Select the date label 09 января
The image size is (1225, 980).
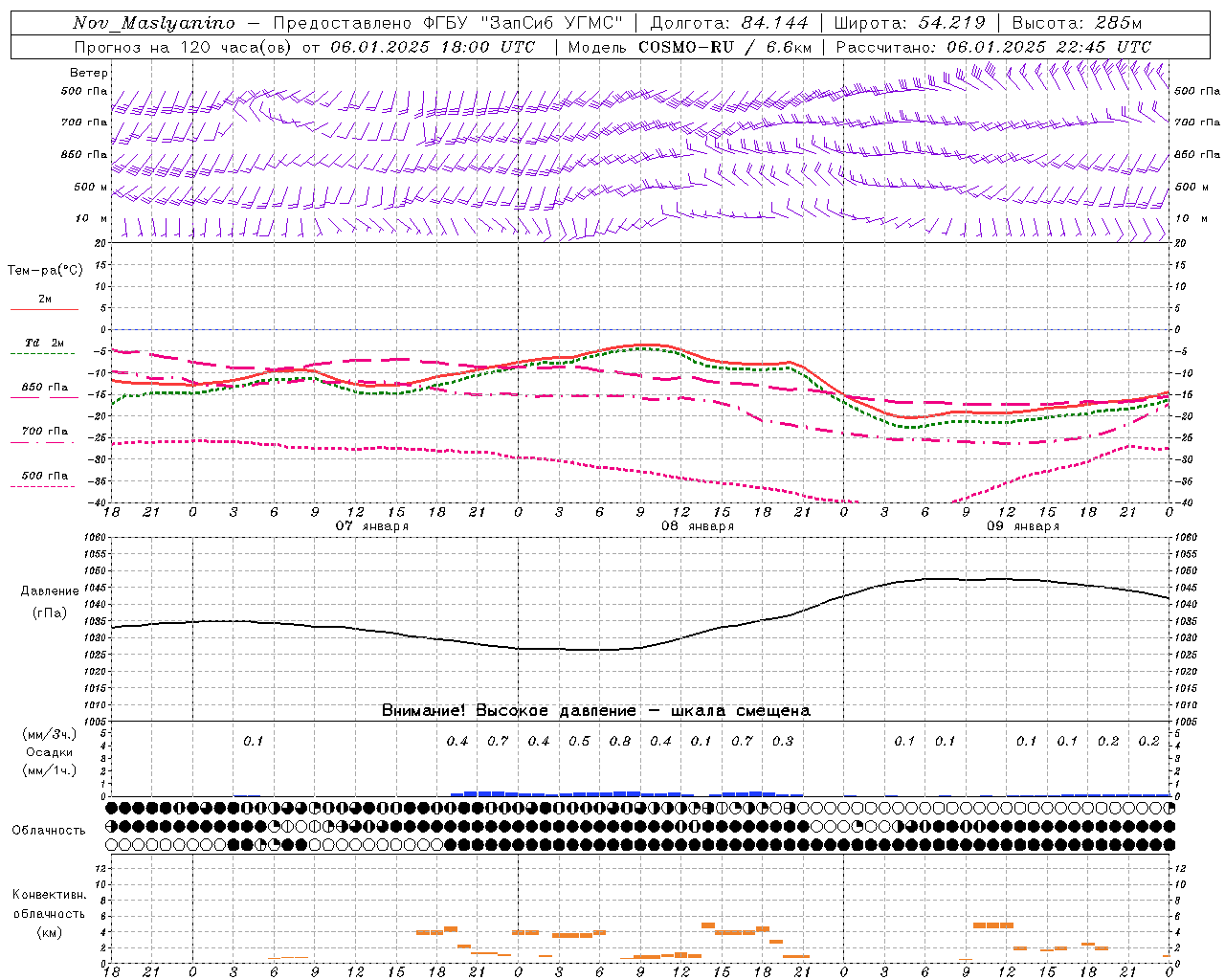(x=1023, y=526)
